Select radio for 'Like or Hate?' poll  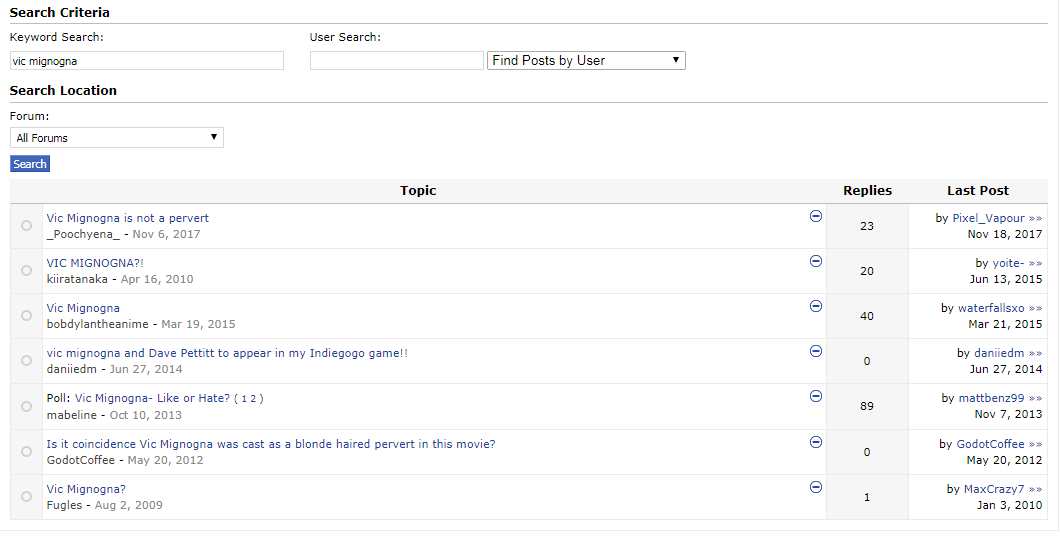(x=26, y=406)
